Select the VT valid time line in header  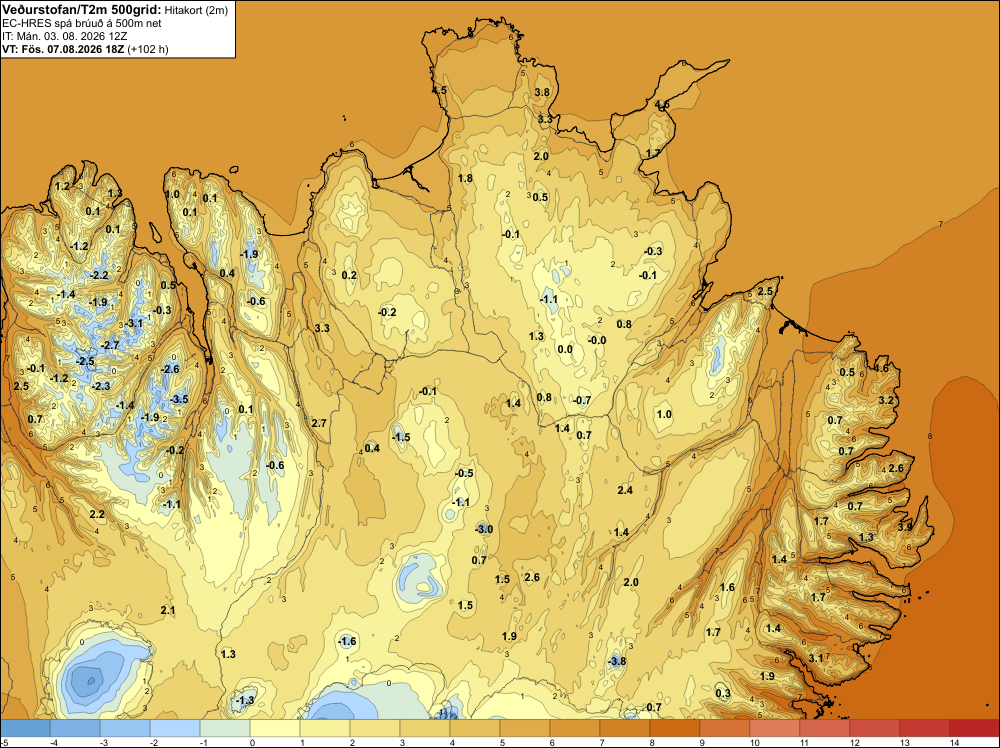coord(85,49)
